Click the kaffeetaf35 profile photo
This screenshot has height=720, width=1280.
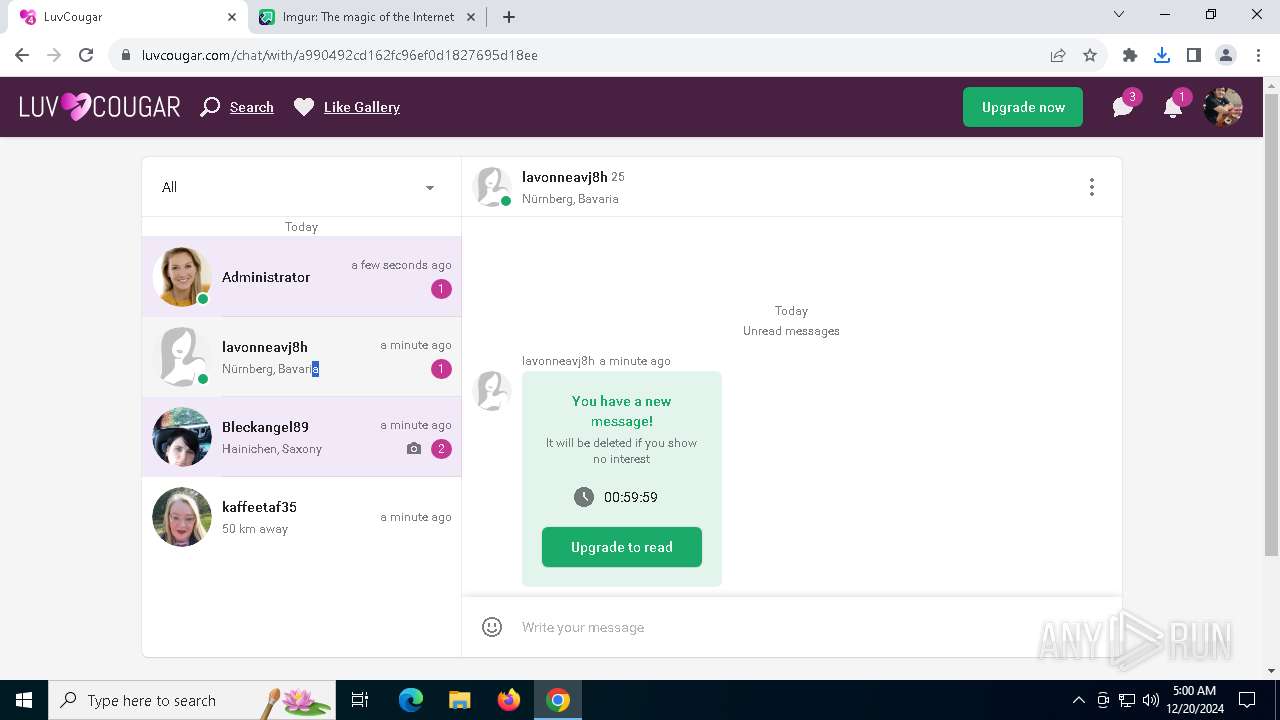point(182,517)
